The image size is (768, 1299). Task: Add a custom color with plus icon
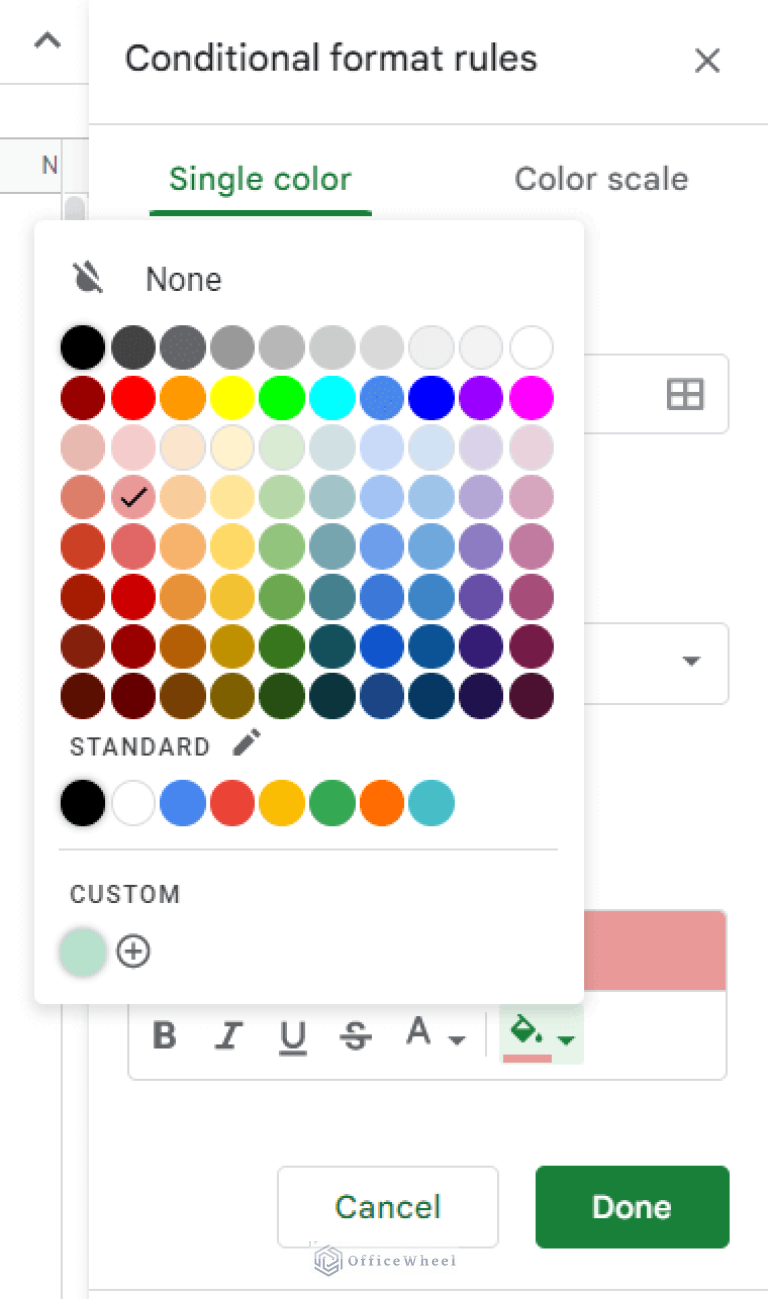click(x=133, y=951)
